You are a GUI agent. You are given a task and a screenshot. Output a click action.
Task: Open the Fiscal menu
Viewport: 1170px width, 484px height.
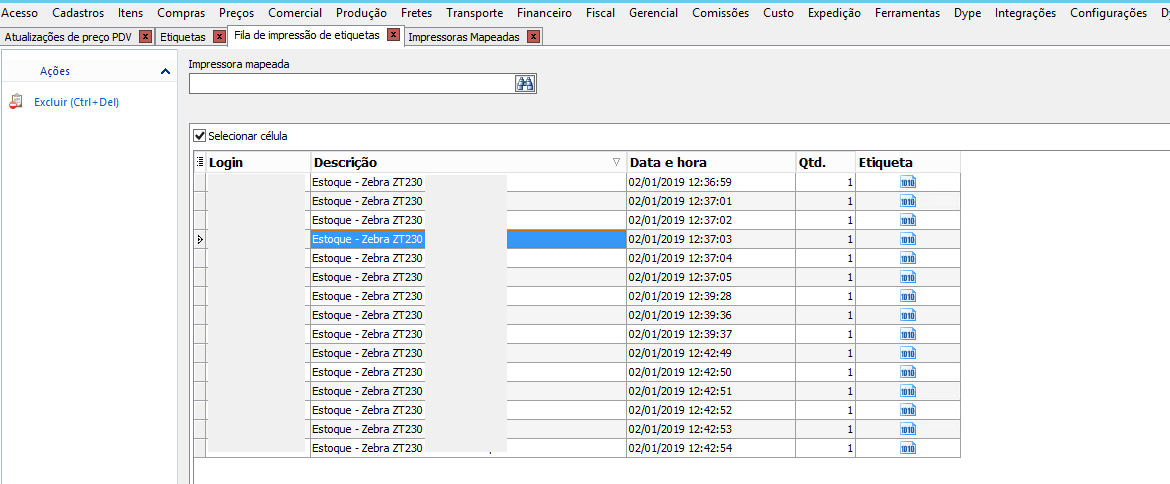601,13
